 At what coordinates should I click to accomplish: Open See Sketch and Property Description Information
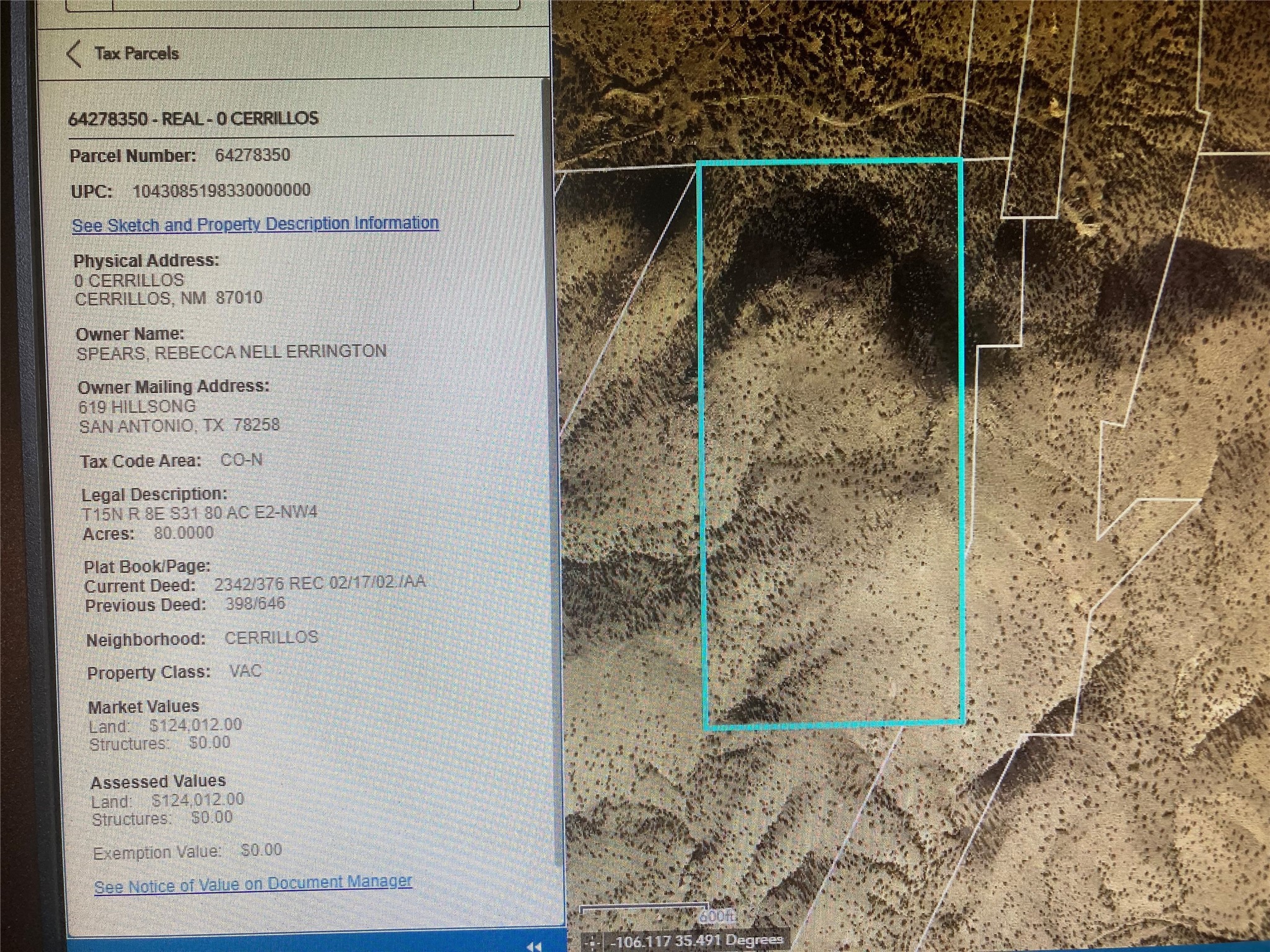(x=255, y=224)
